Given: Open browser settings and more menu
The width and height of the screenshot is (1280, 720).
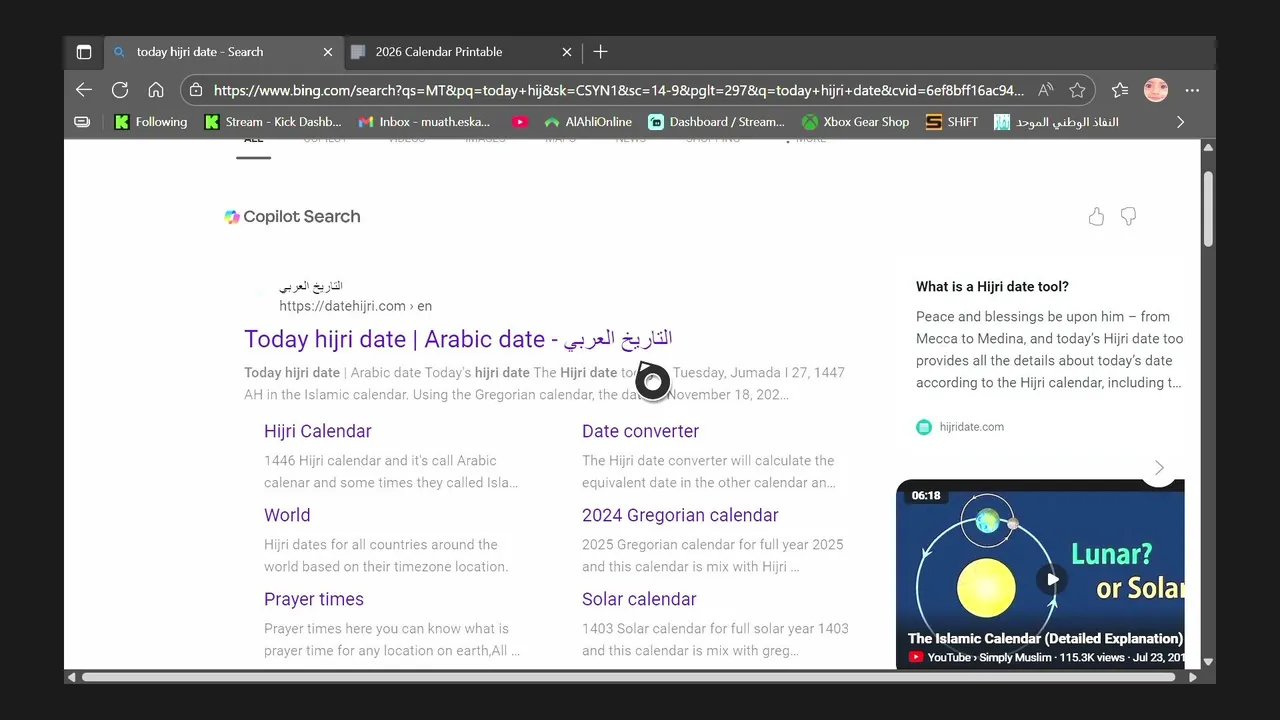Looking at the screenshot, I should coord(1192,90).
